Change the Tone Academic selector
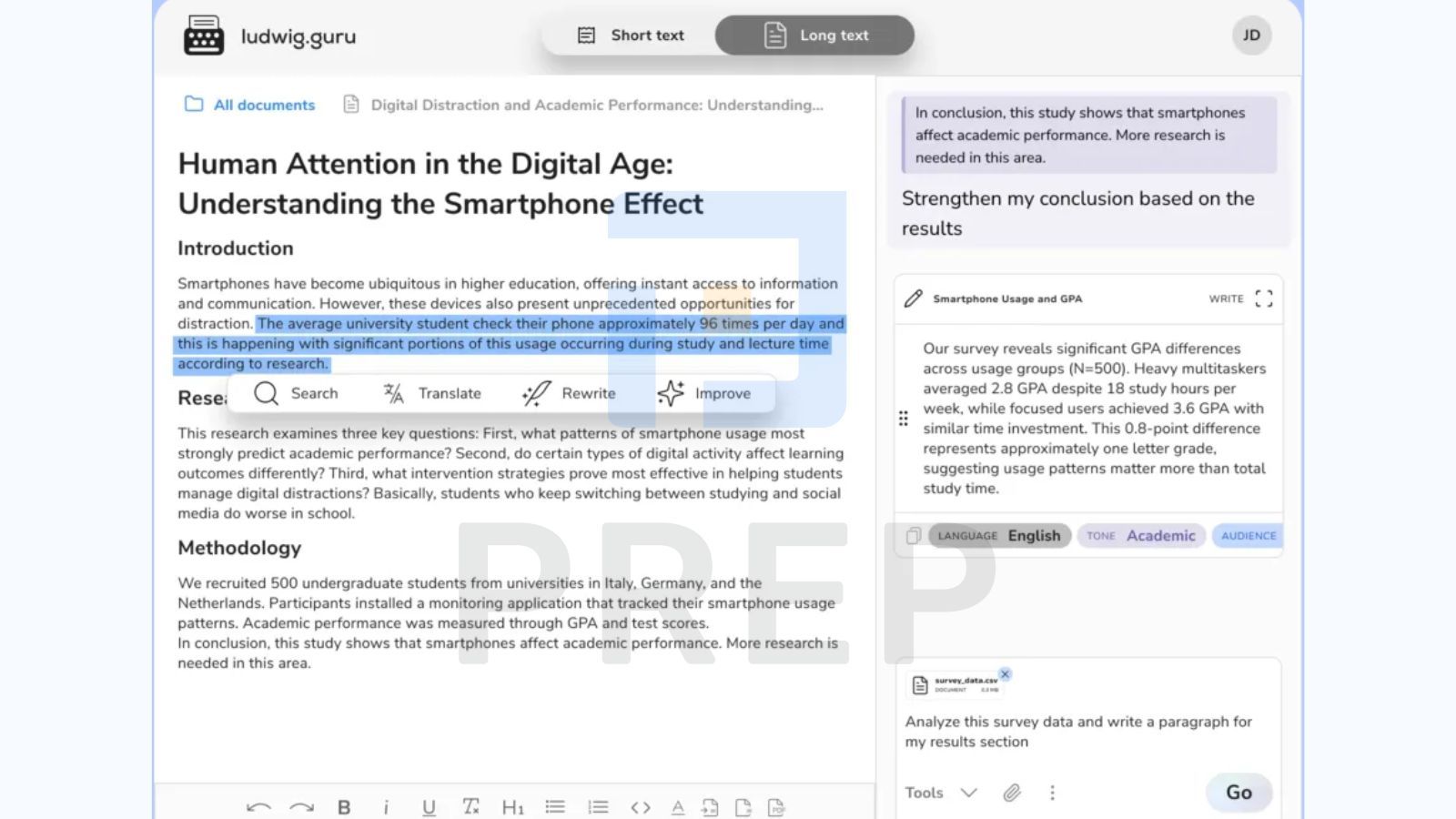 coord(1141,536)
